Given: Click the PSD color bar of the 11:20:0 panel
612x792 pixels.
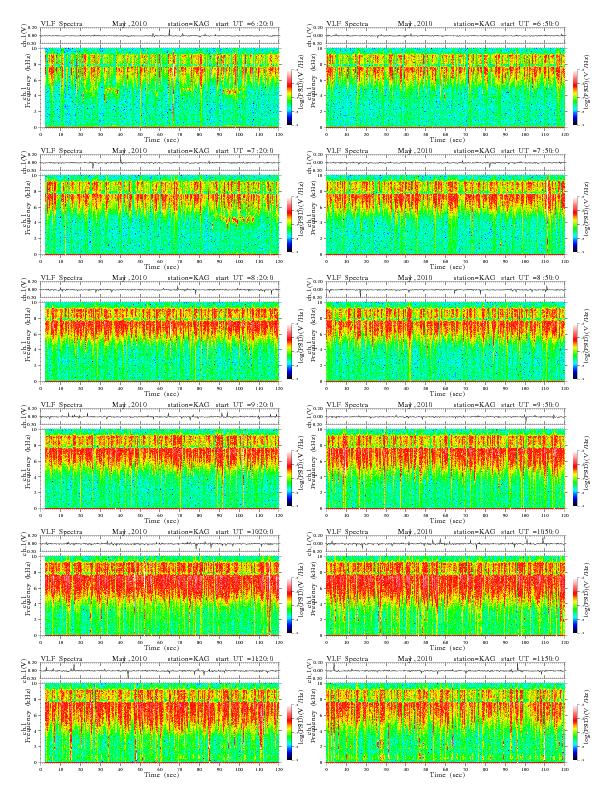Looking at the screenshot, I should click(289, 732).
